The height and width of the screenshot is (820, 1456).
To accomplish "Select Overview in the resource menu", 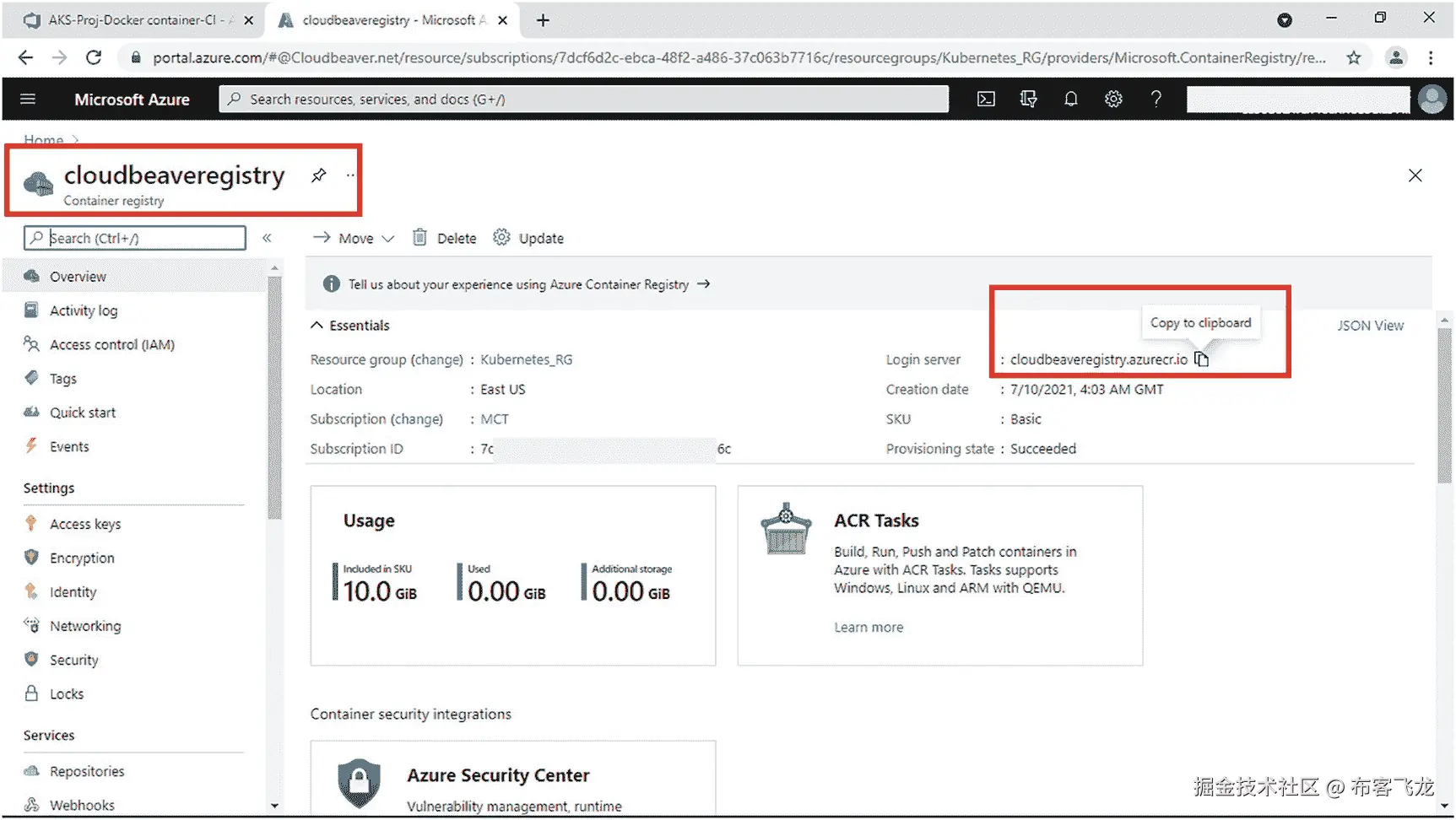I will [x=135, y=277].
